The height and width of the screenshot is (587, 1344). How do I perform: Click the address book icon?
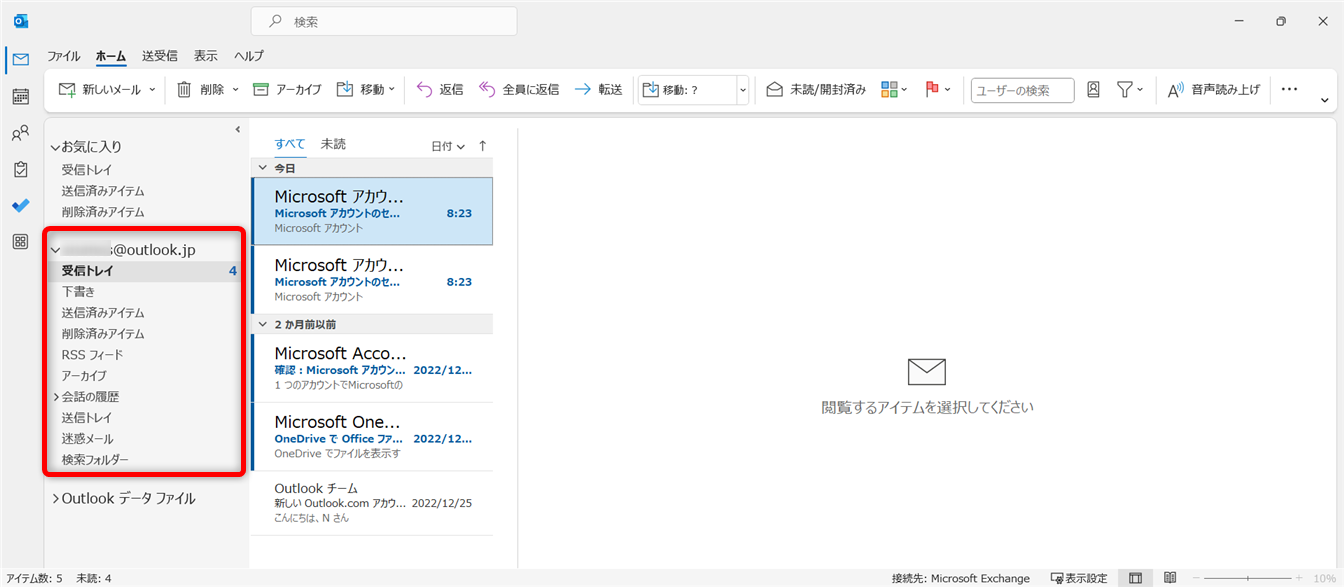point(1093,90)
